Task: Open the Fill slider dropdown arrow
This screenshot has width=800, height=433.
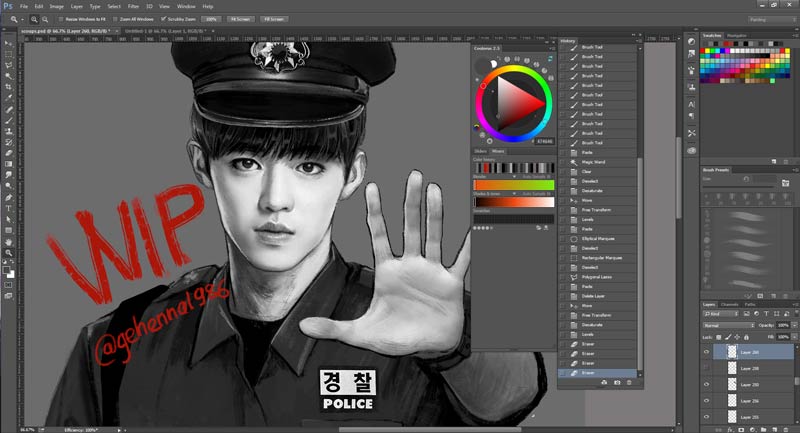Action: coord(795,337)
